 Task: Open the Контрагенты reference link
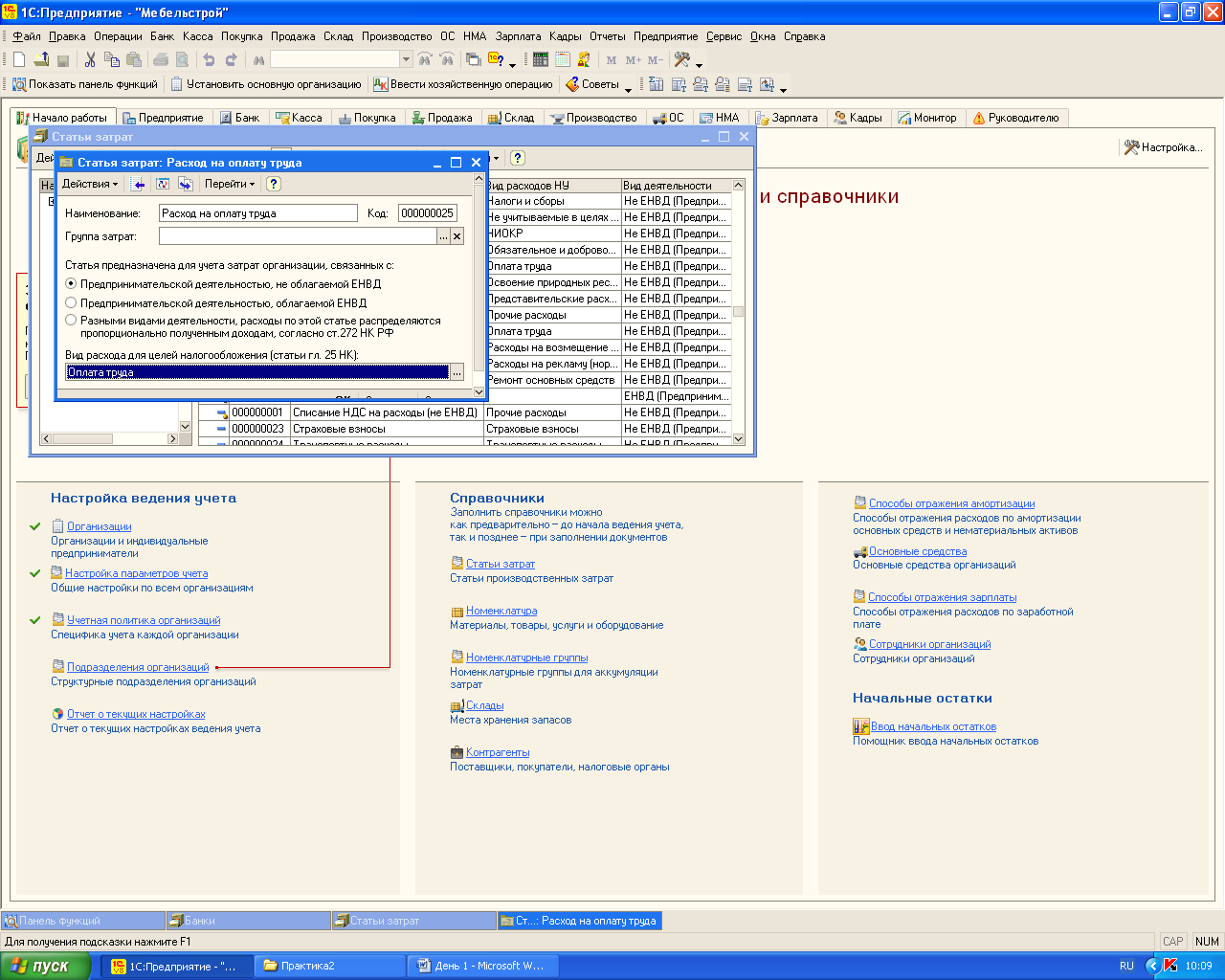coord(498,752)
